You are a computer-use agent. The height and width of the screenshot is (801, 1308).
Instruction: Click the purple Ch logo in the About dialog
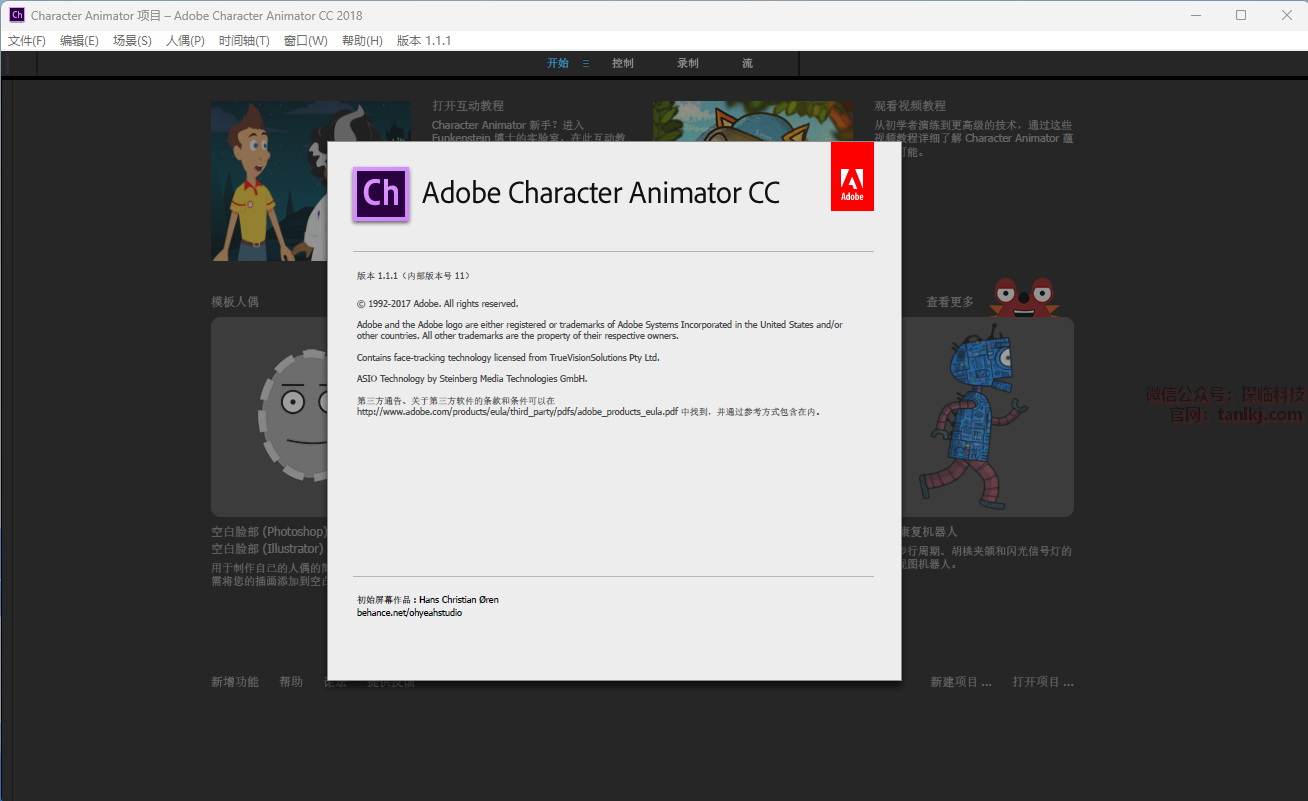pos(381,193)
